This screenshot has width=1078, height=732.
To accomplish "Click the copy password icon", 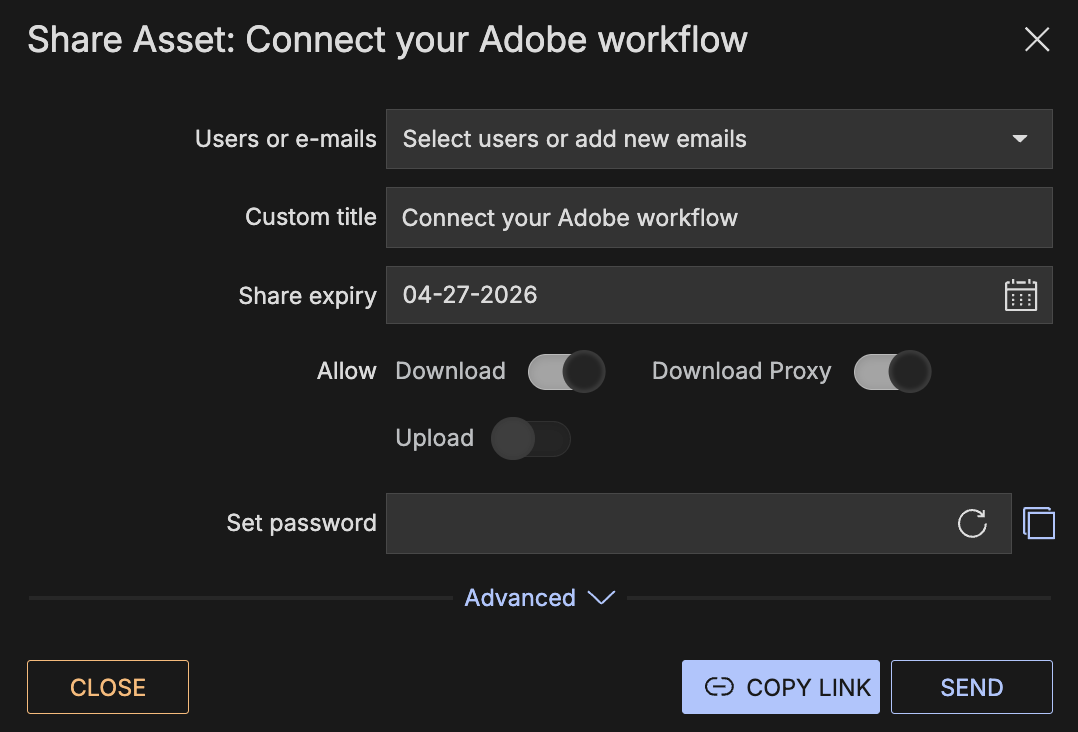I will [x=1039, y=523].
